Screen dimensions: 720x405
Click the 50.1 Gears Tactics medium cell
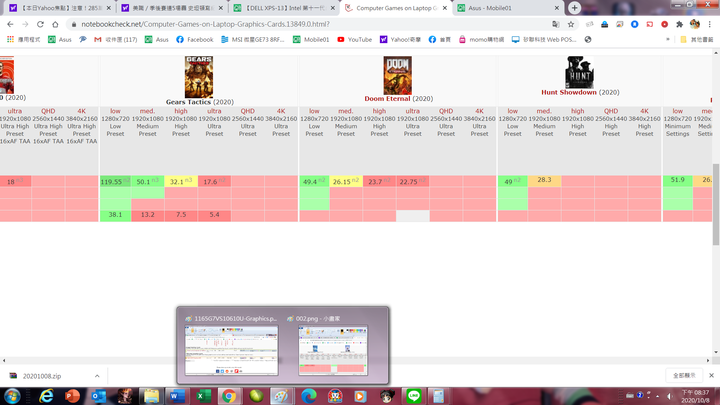coord(147,181)
